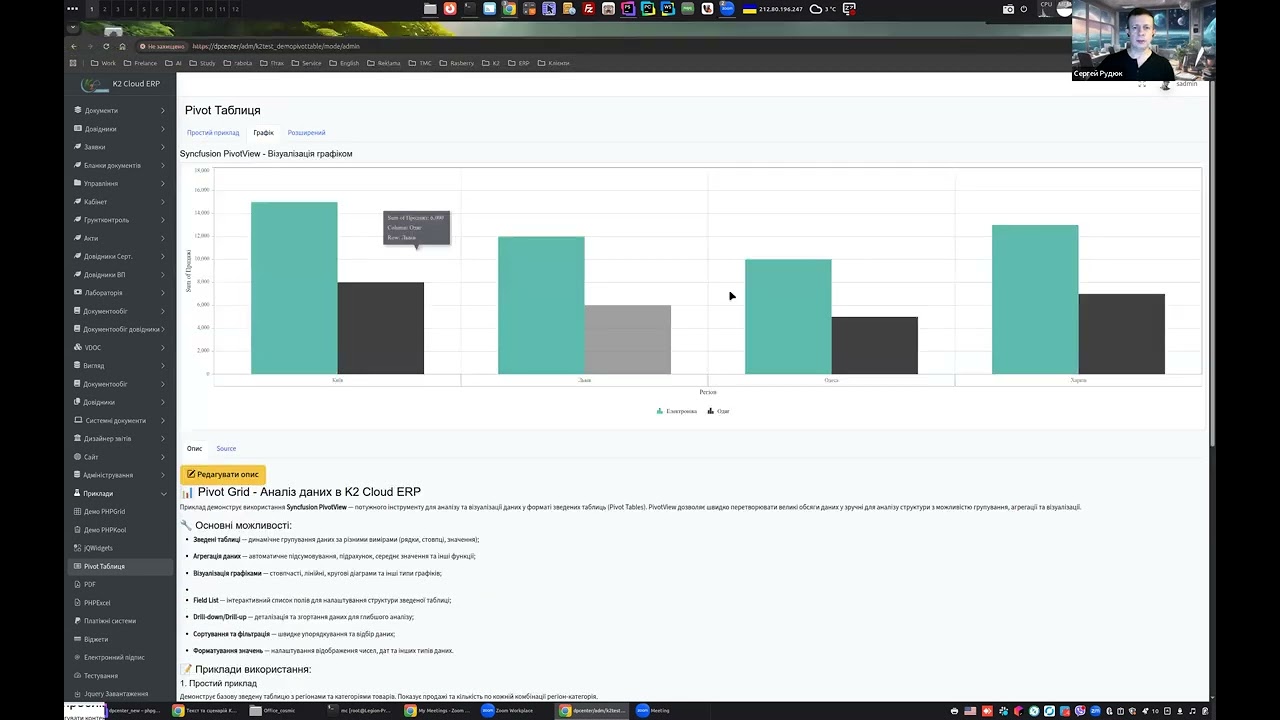Click the Демо PHPGrid icon
The image size is (1280, 720).
78,511
